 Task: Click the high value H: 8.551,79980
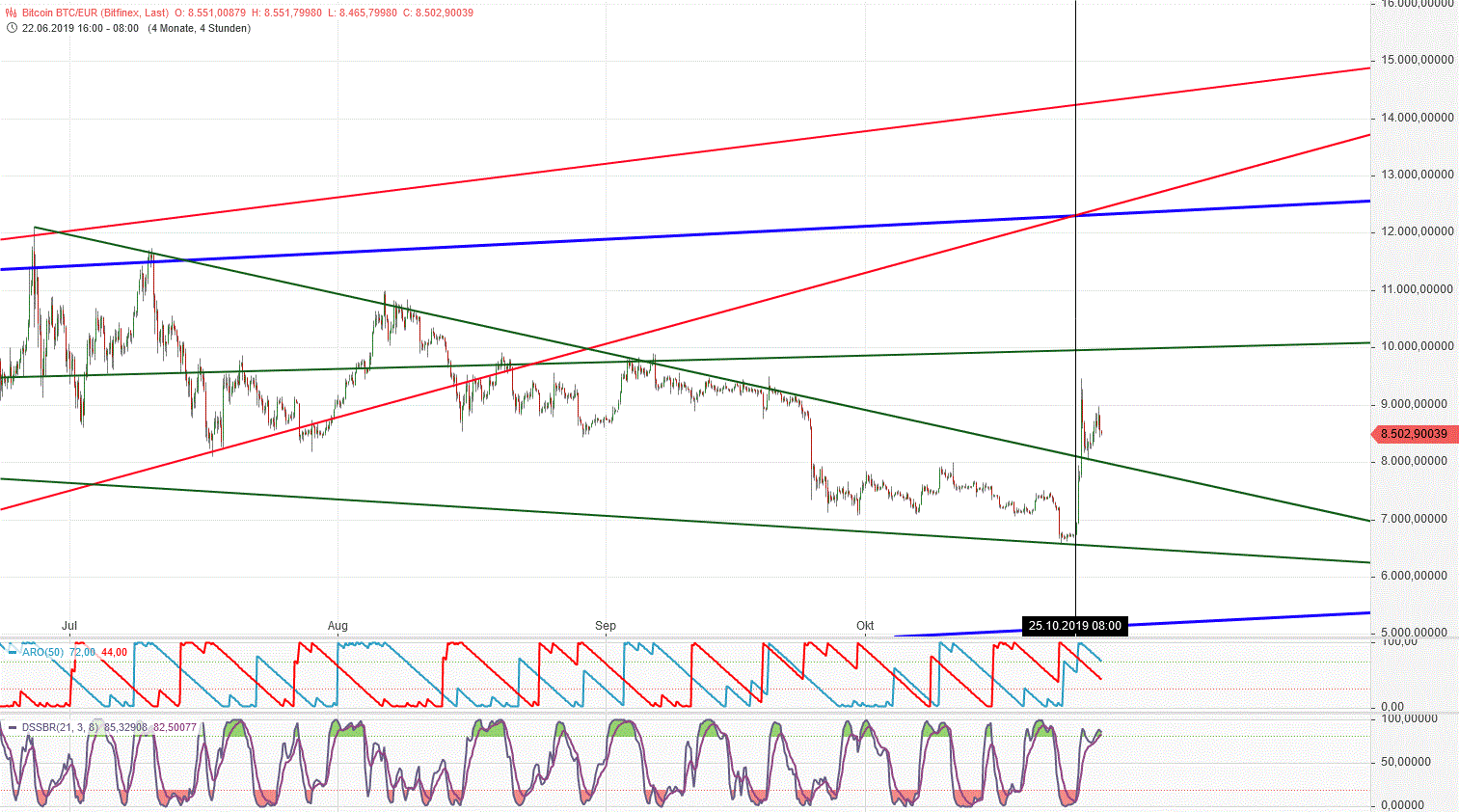pyautogui.click(x=286, y=14)
